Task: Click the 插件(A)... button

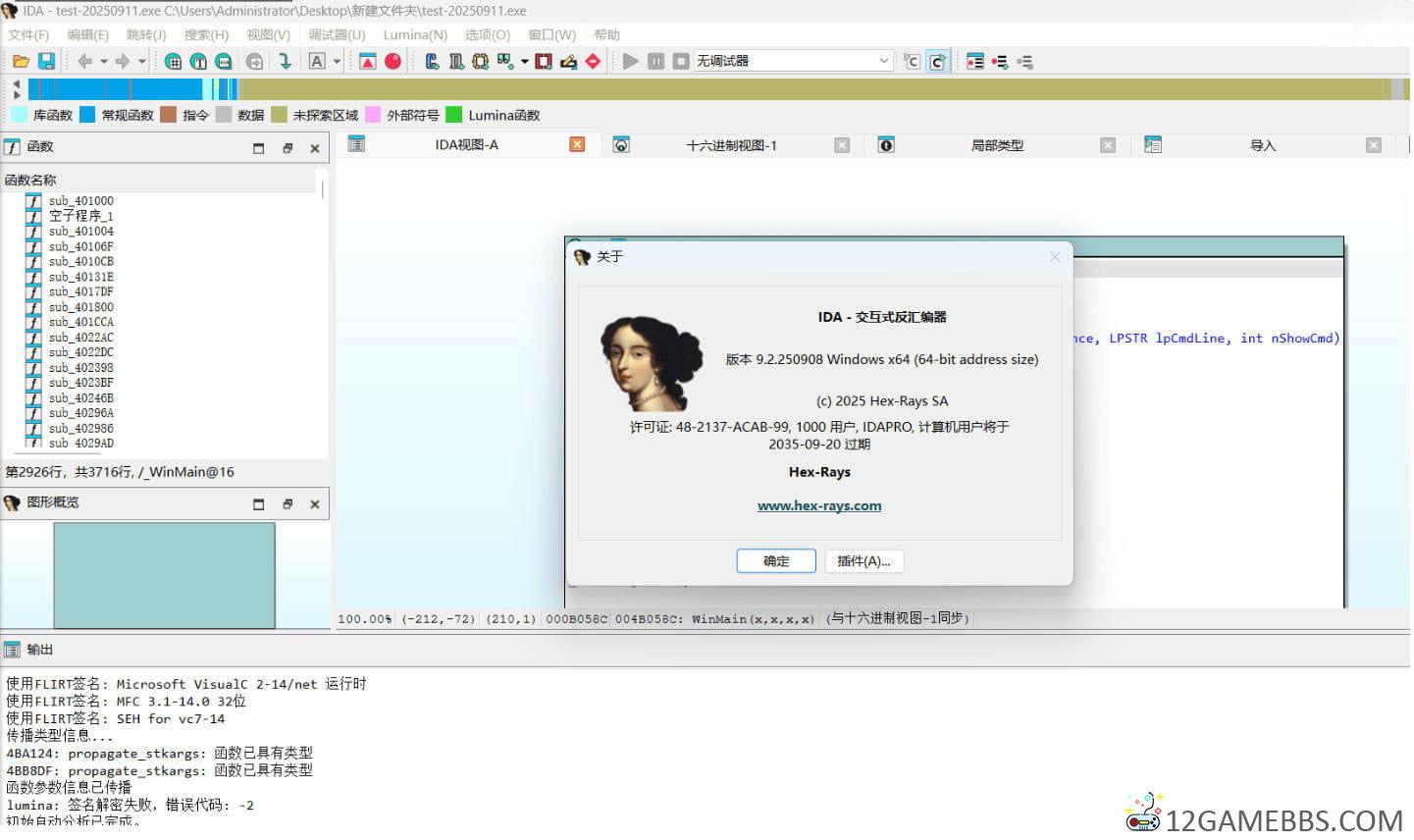Action: [864, 561]
